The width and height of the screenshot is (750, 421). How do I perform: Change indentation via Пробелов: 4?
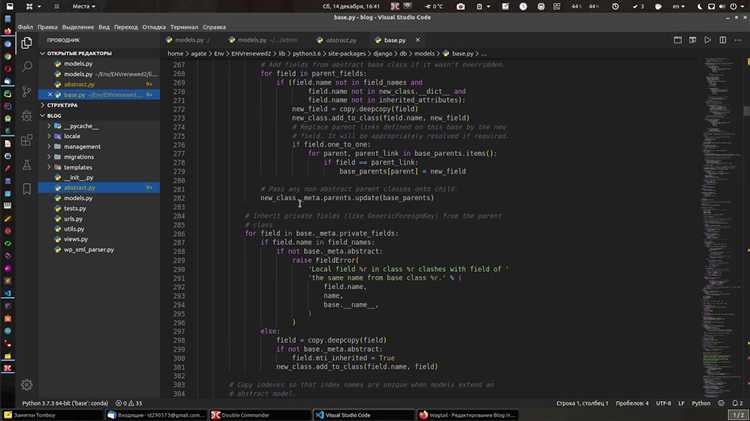click(x=632, y=403)
